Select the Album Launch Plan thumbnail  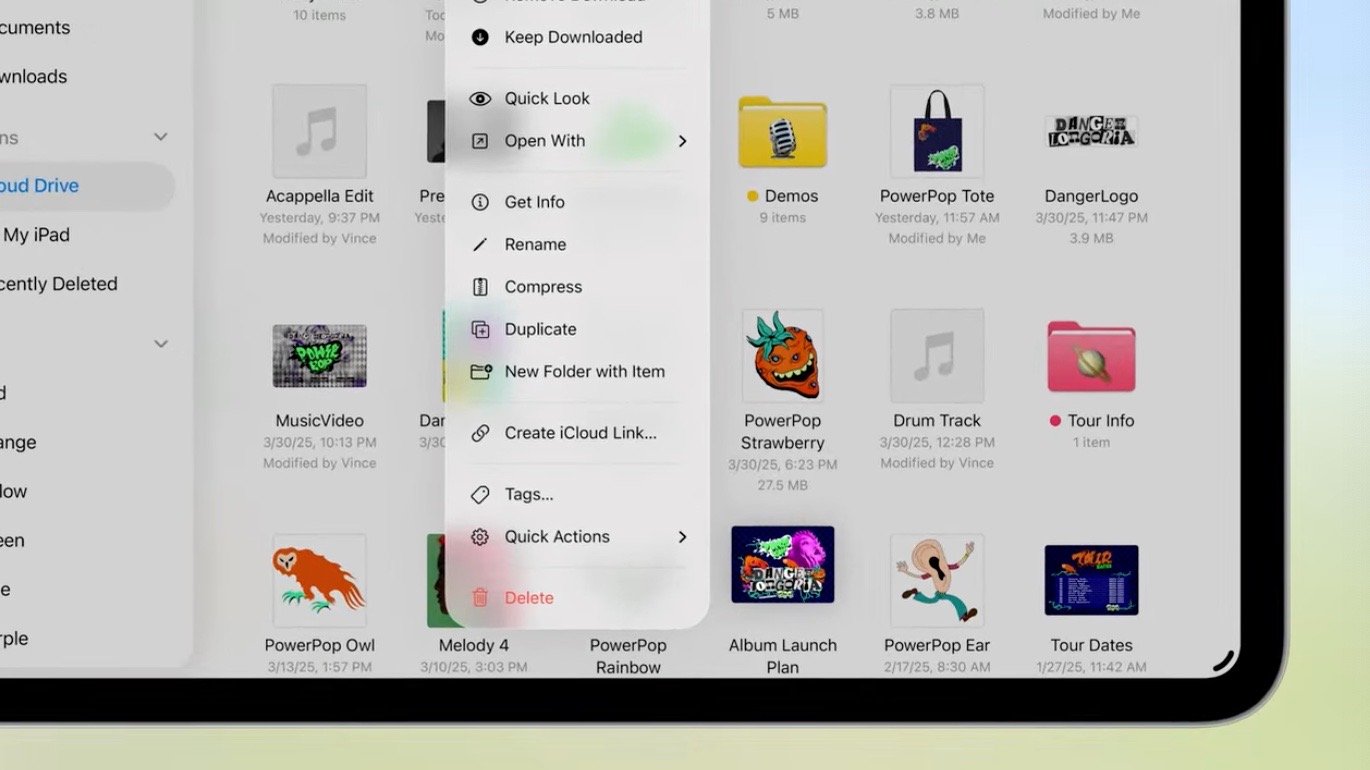pyautogui.click(x=783, y=565)
